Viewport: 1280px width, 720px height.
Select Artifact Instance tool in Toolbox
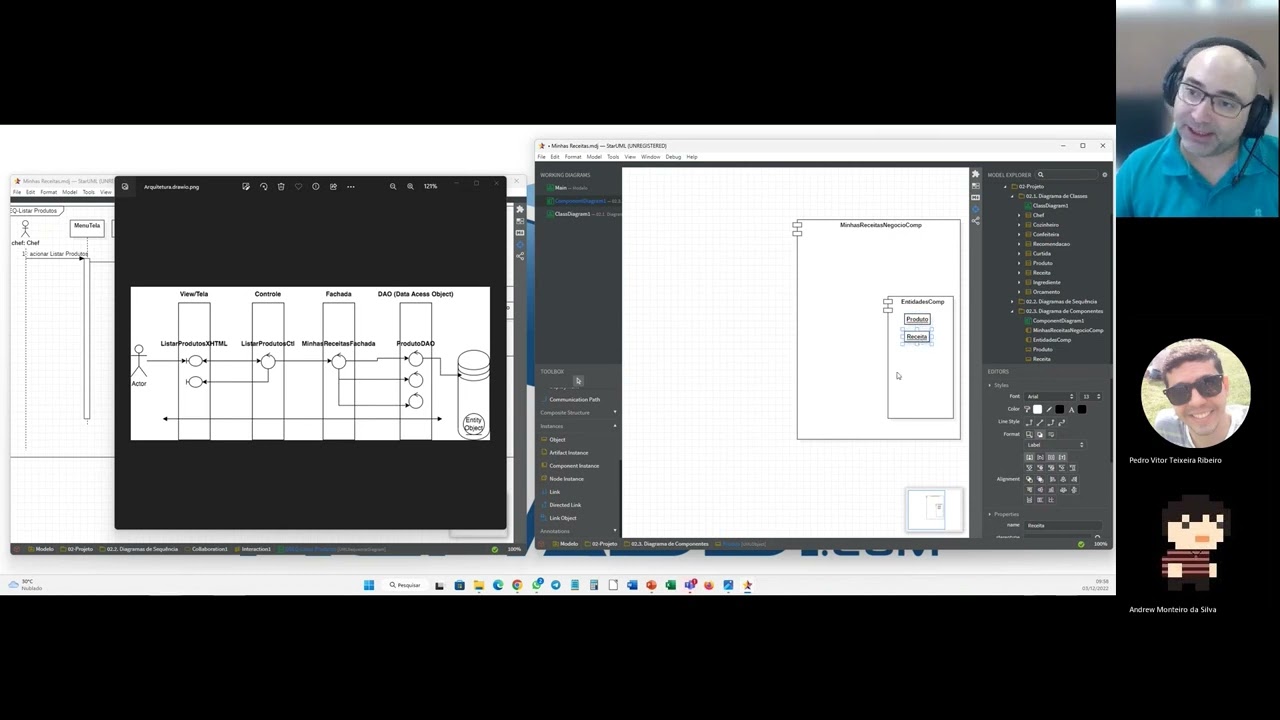click(x=568, y=452)
